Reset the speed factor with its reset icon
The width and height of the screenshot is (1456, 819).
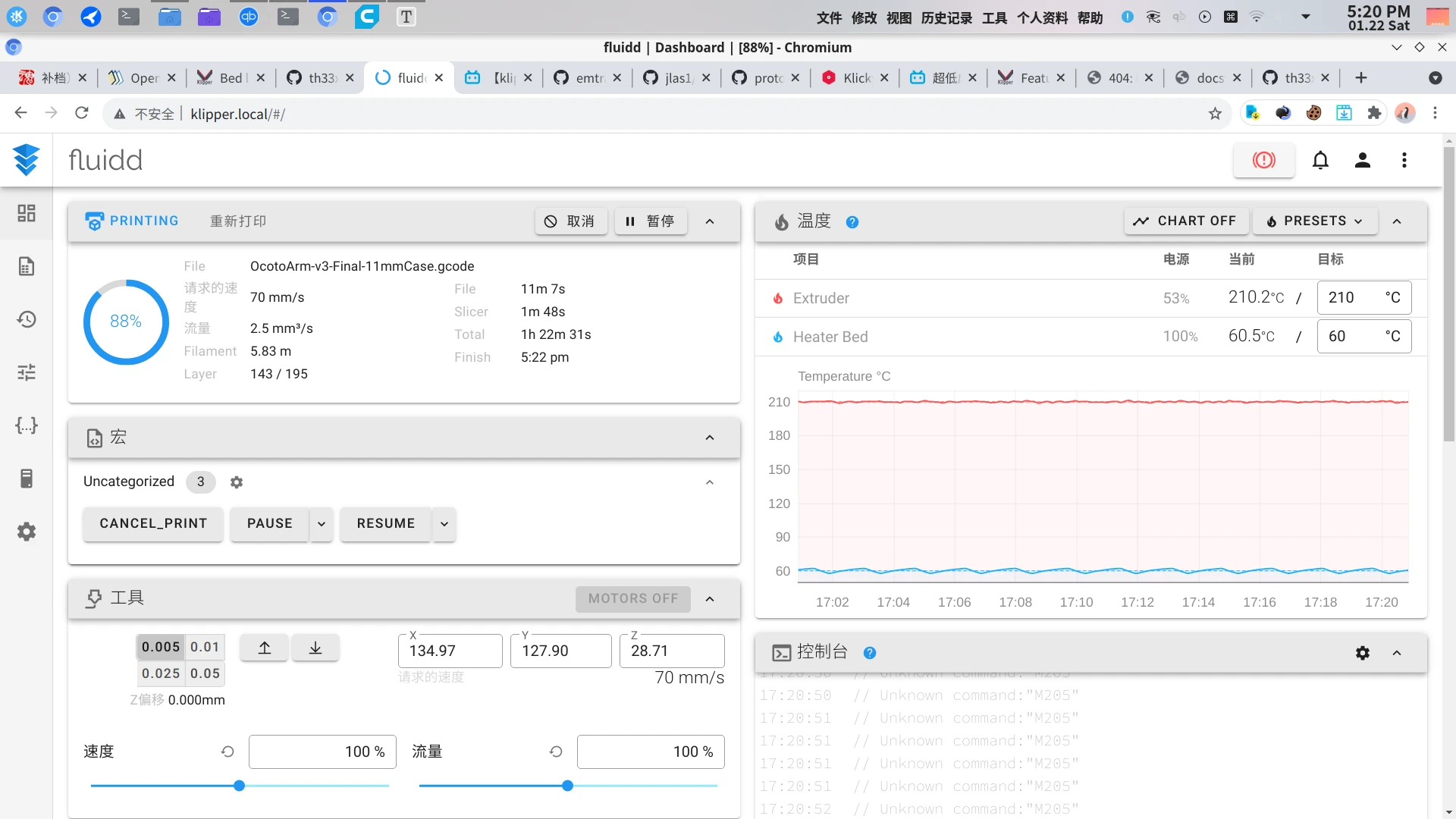click(227, 752)
